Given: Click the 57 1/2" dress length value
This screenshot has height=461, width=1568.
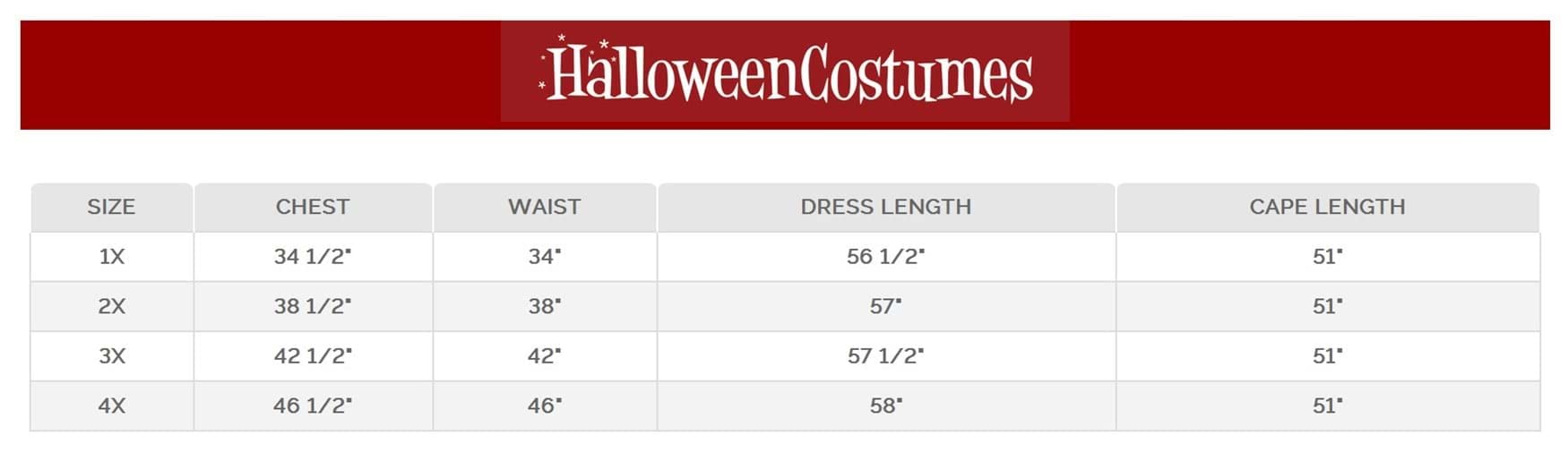Looking at the screenshot, I should coord(885,356).
